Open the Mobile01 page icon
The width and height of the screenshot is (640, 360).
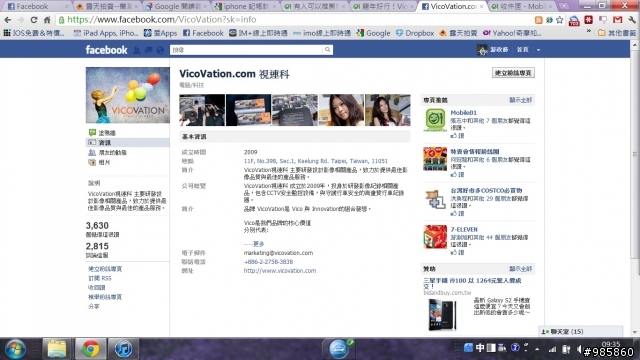pos(435,120)
